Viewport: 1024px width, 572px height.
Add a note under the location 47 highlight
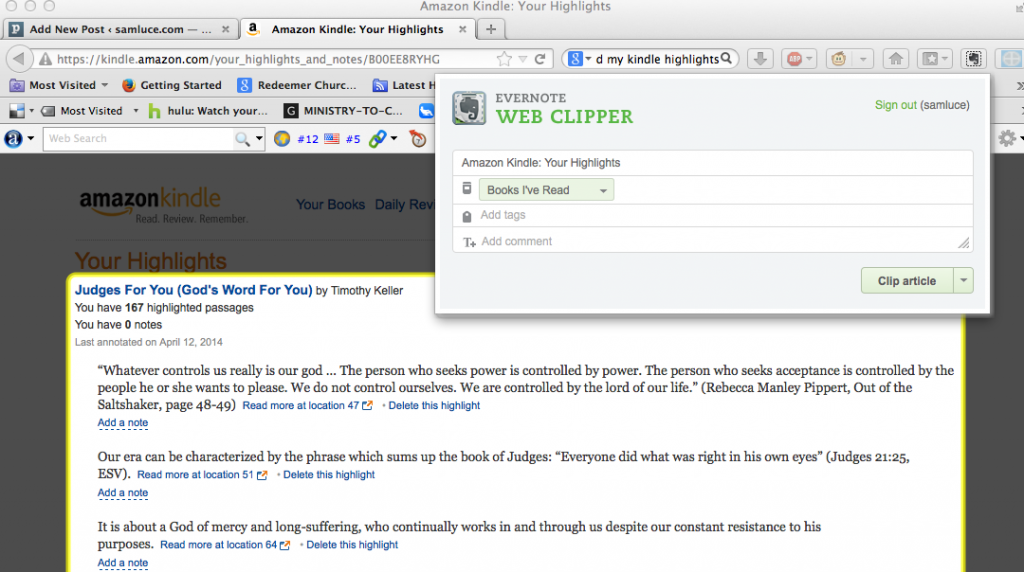123,422
